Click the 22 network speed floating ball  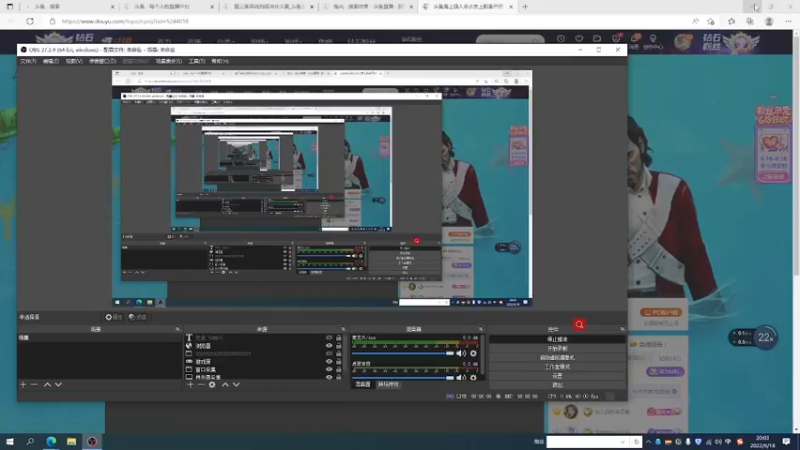765,337
